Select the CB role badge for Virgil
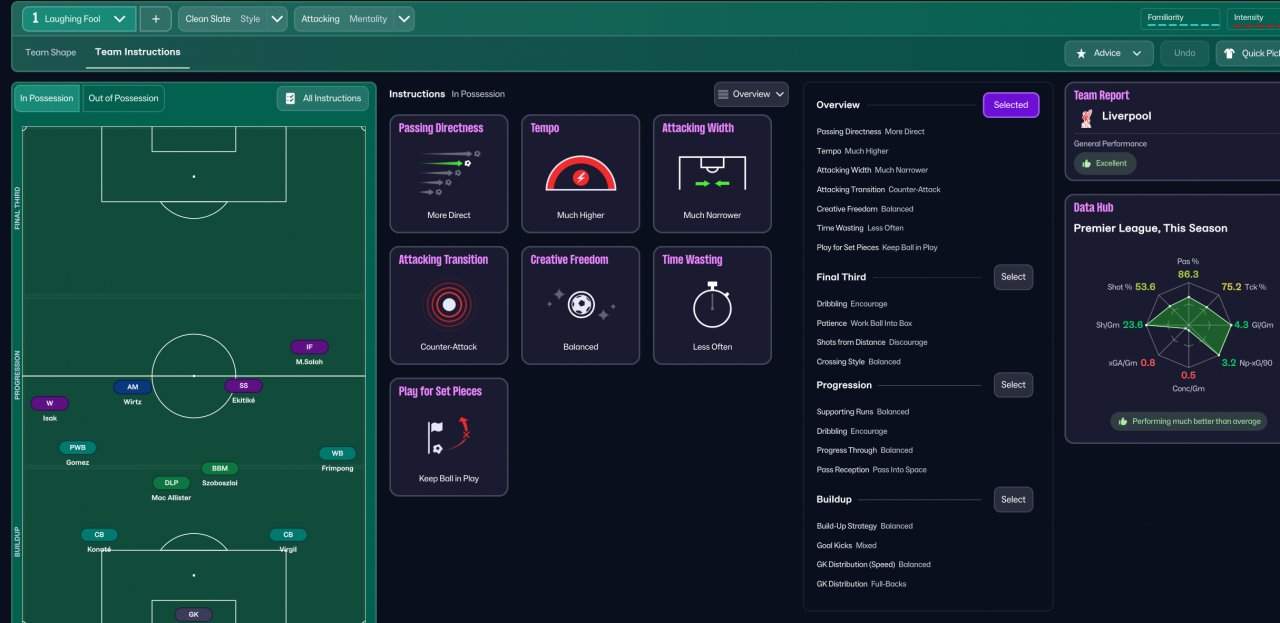The image size is (1280, 623). (288, 535)
